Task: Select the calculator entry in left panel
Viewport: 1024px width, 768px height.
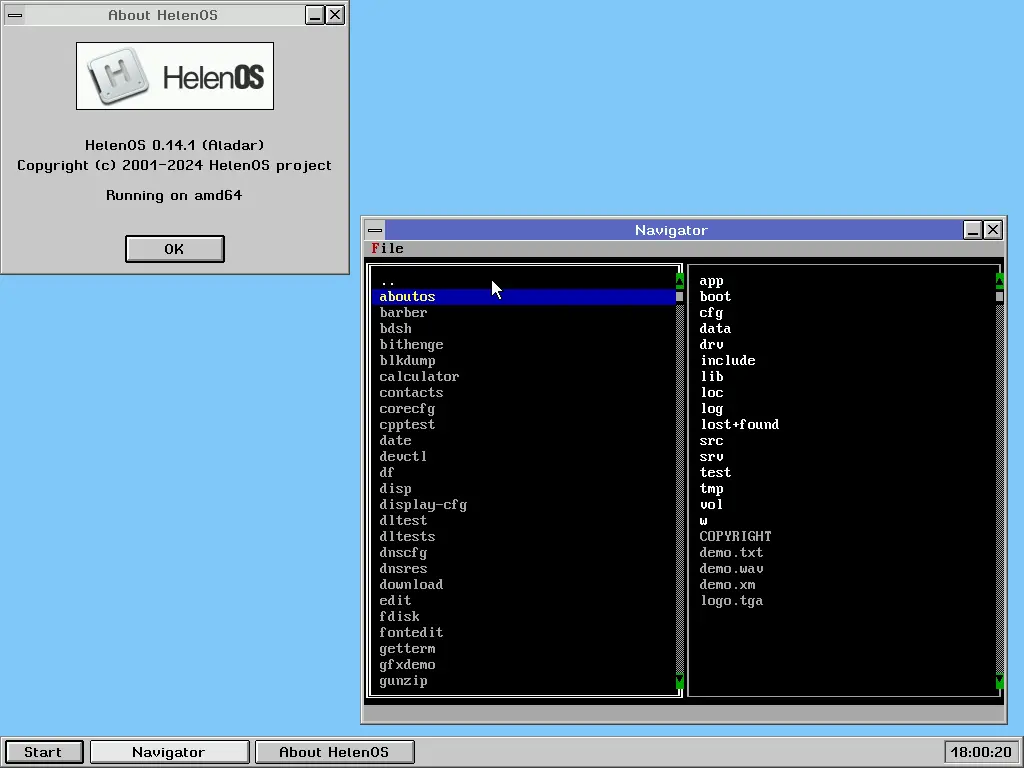Action: (x=419, y=377)
